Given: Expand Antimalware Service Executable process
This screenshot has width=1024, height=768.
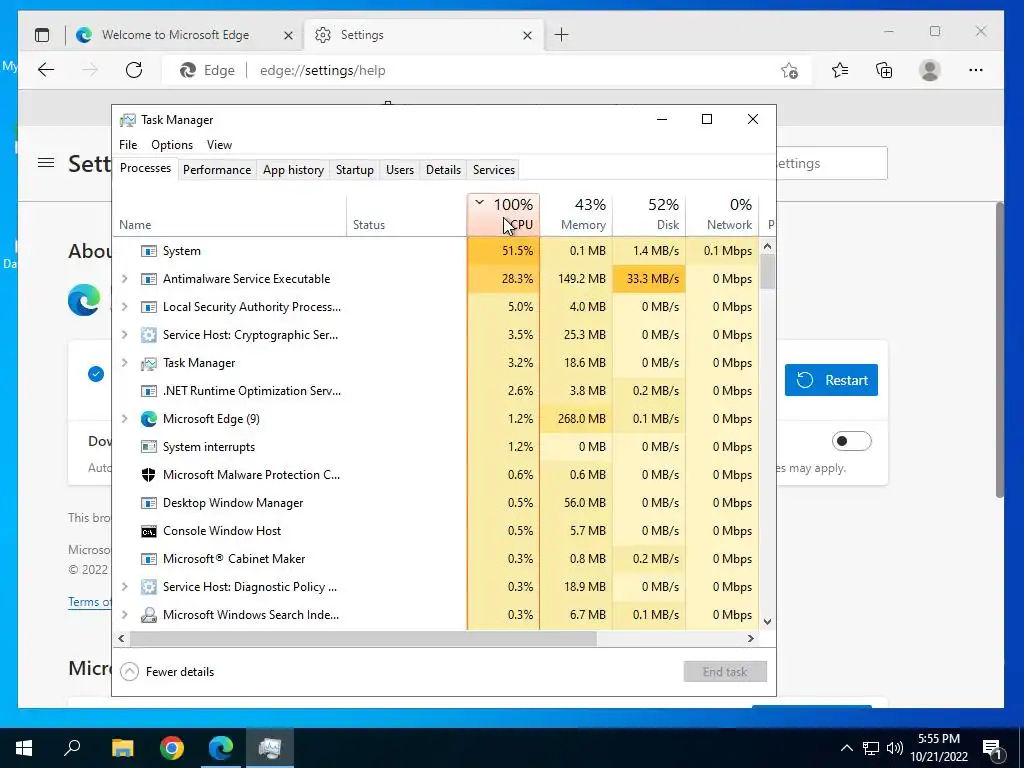Looking at the screenshot, I should (x=124, y=279).
